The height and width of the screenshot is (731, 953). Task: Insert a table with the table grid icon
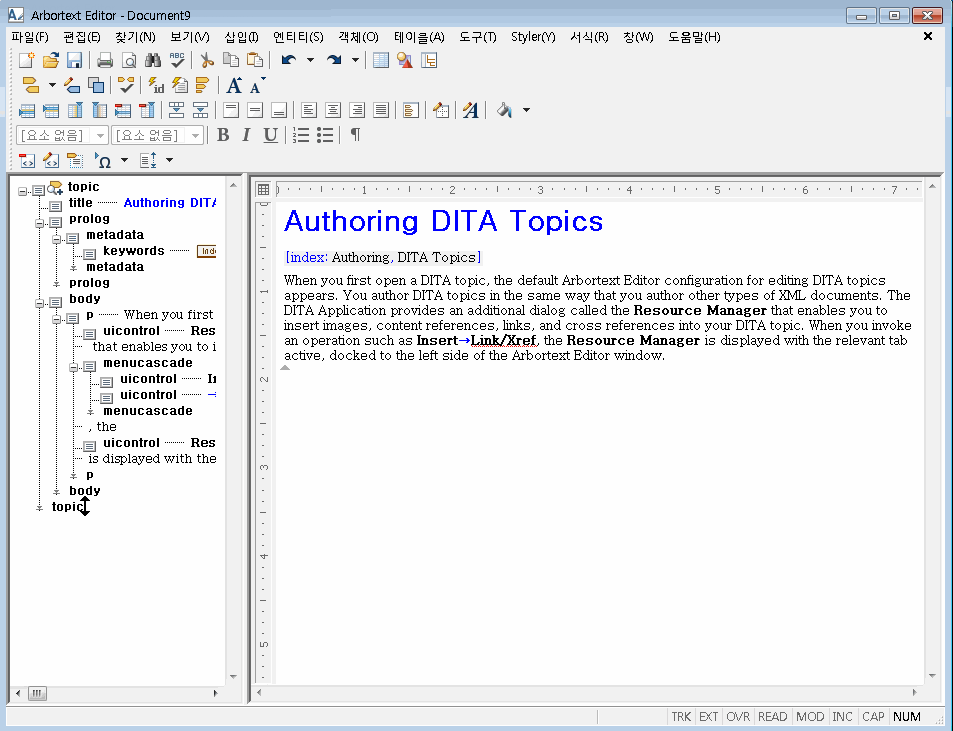coord(381,60)
